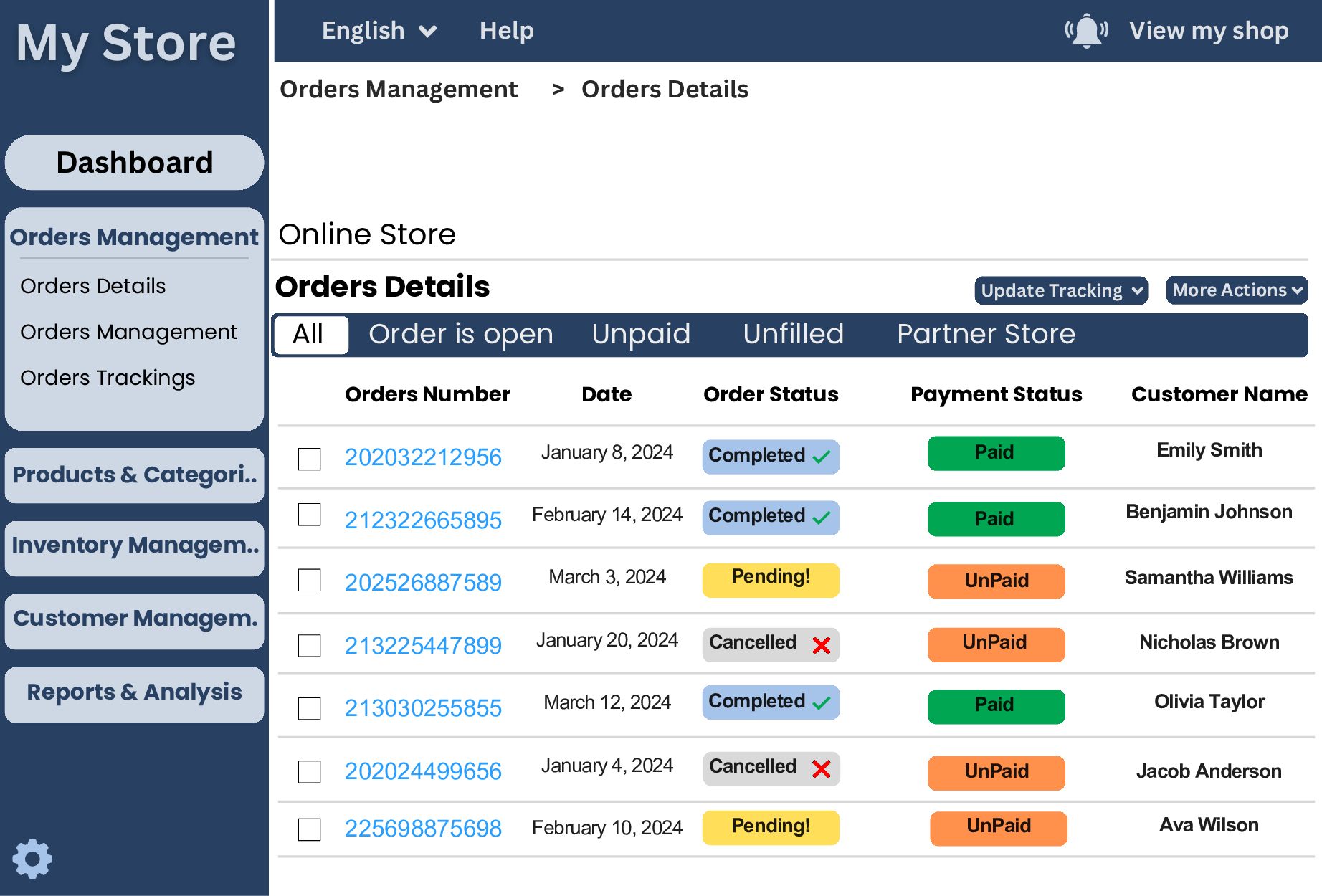
Task: Click the Help menu item
Action: point(507,30)
